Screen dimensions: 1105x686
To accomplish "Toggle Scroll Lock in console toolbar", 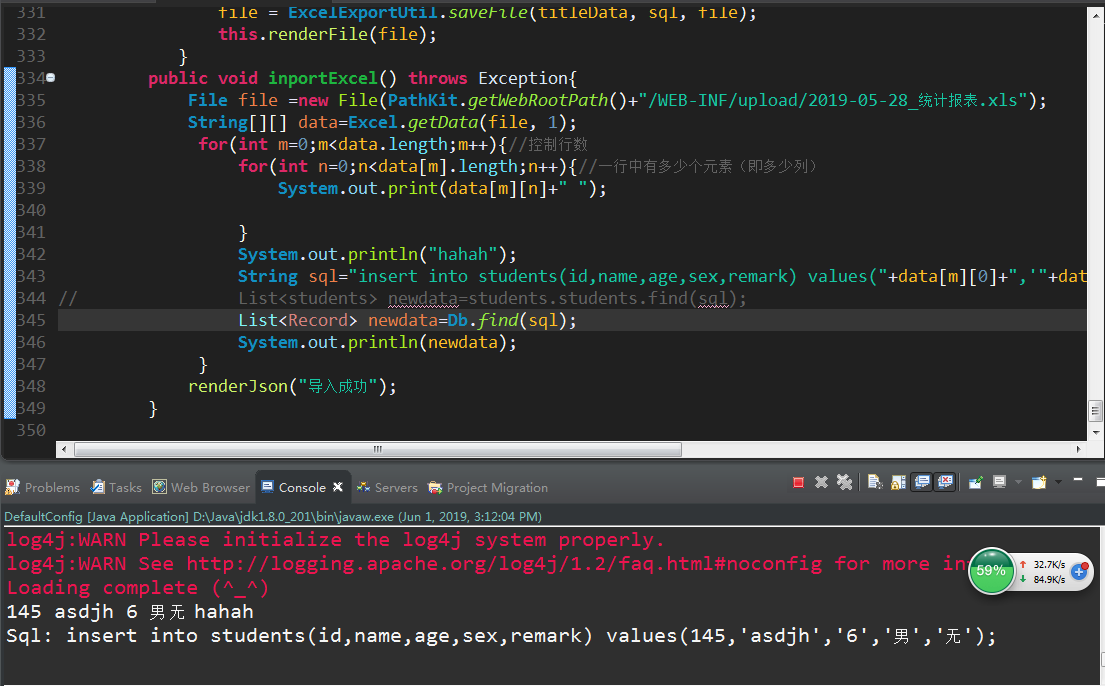I will (897, 482).
